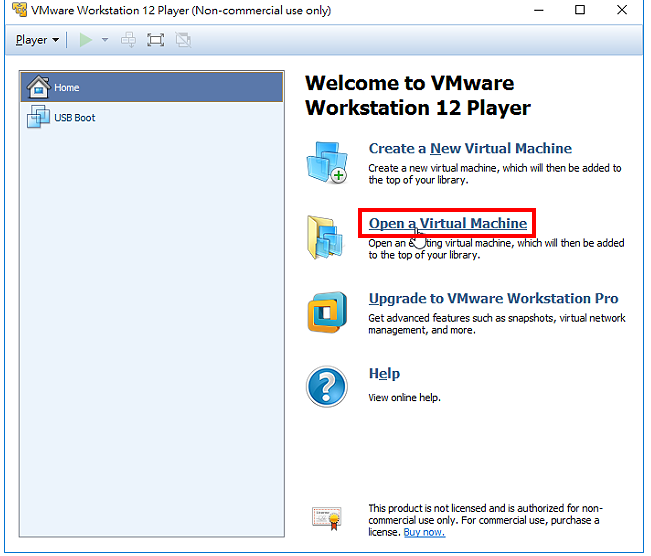Click Open a Virtual Machine link
651x556 pixels.
point(448,223)
